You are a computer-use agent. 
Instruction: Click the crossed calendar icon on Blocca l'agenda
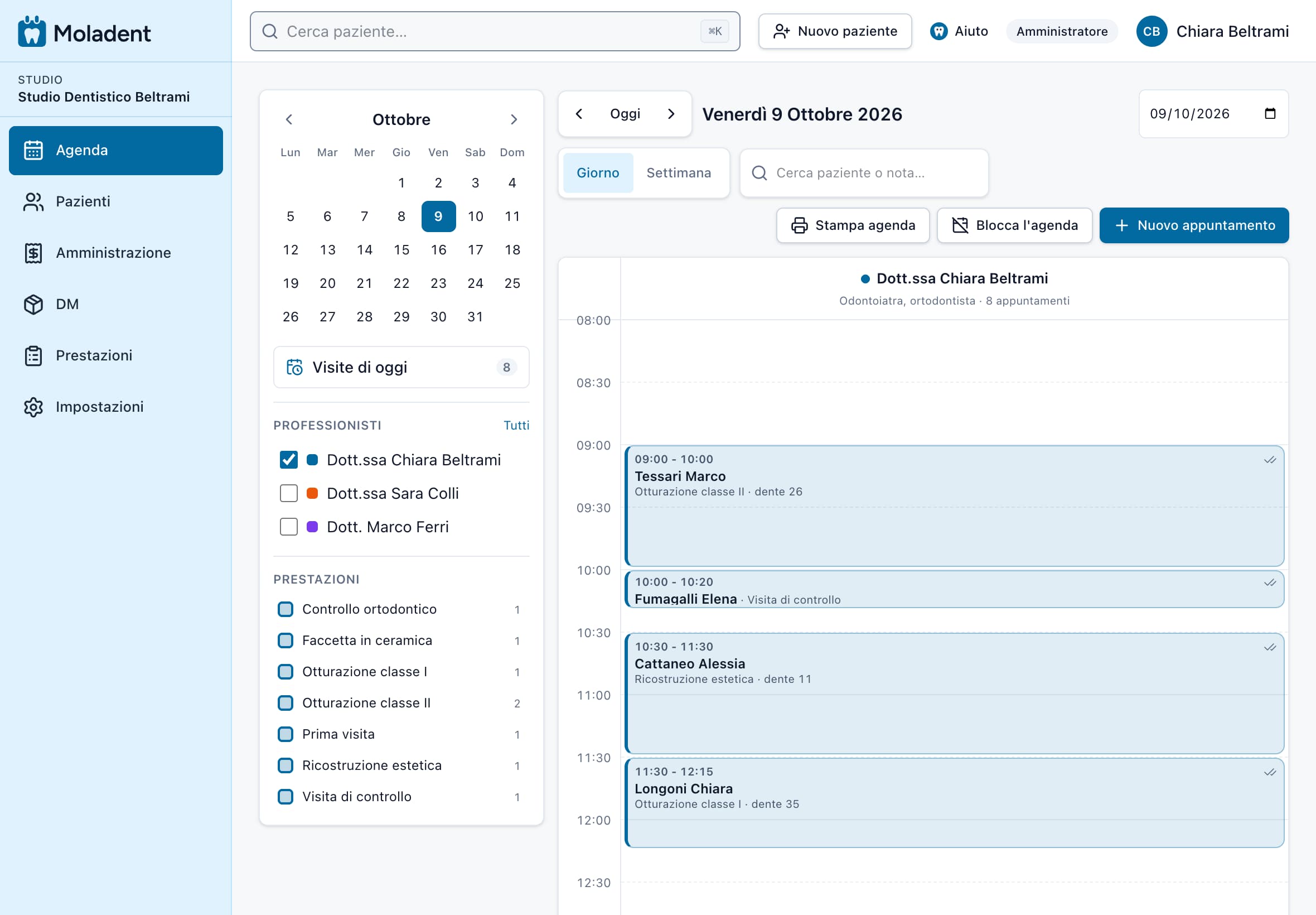tap(960, 225)
